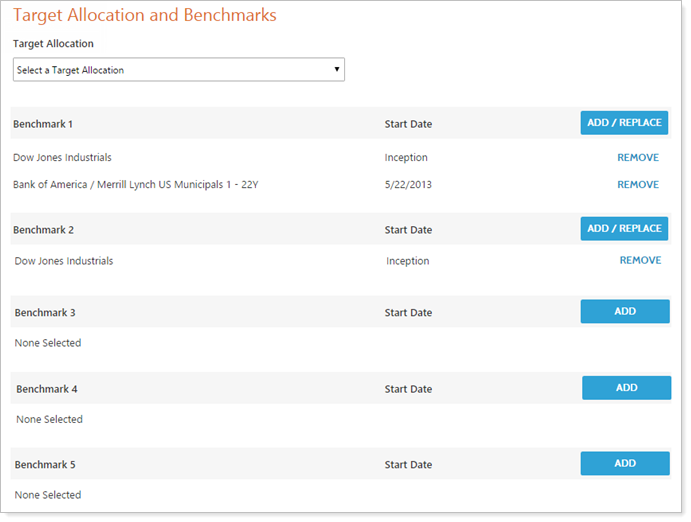Screen dimensions: 691x522
Task: Click the Target Allocation and Benchmarks title
Action: 145,16
